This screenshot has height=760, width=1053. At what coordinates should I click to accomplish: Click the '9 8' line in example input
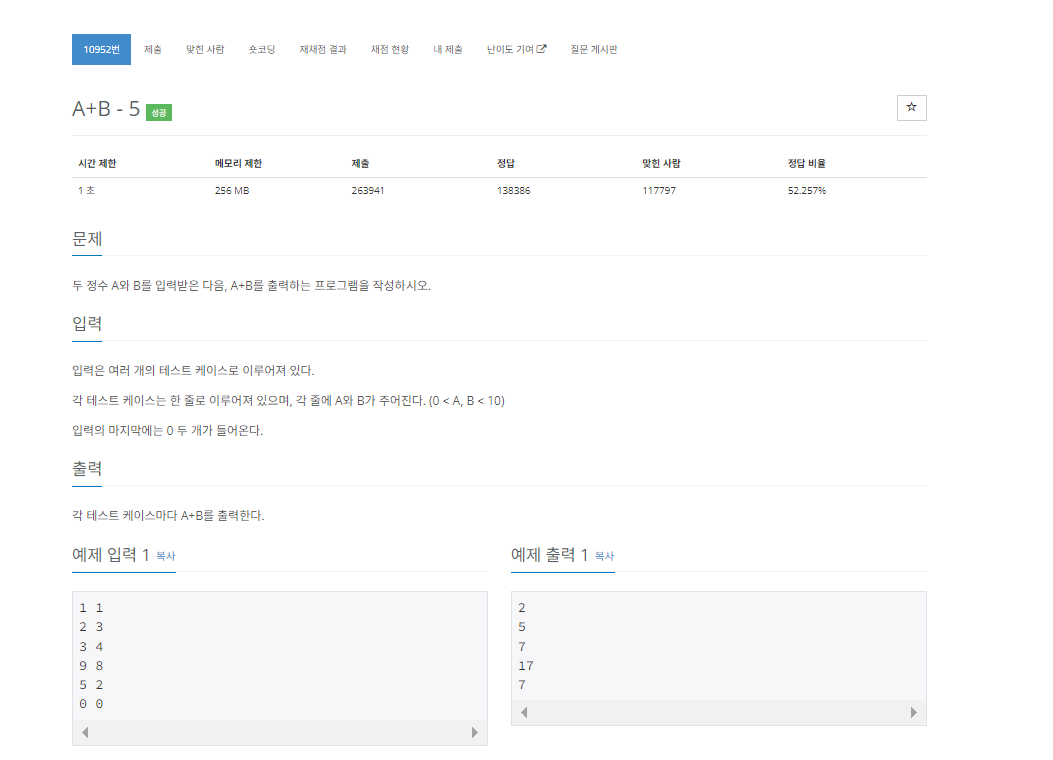[91, 665]
